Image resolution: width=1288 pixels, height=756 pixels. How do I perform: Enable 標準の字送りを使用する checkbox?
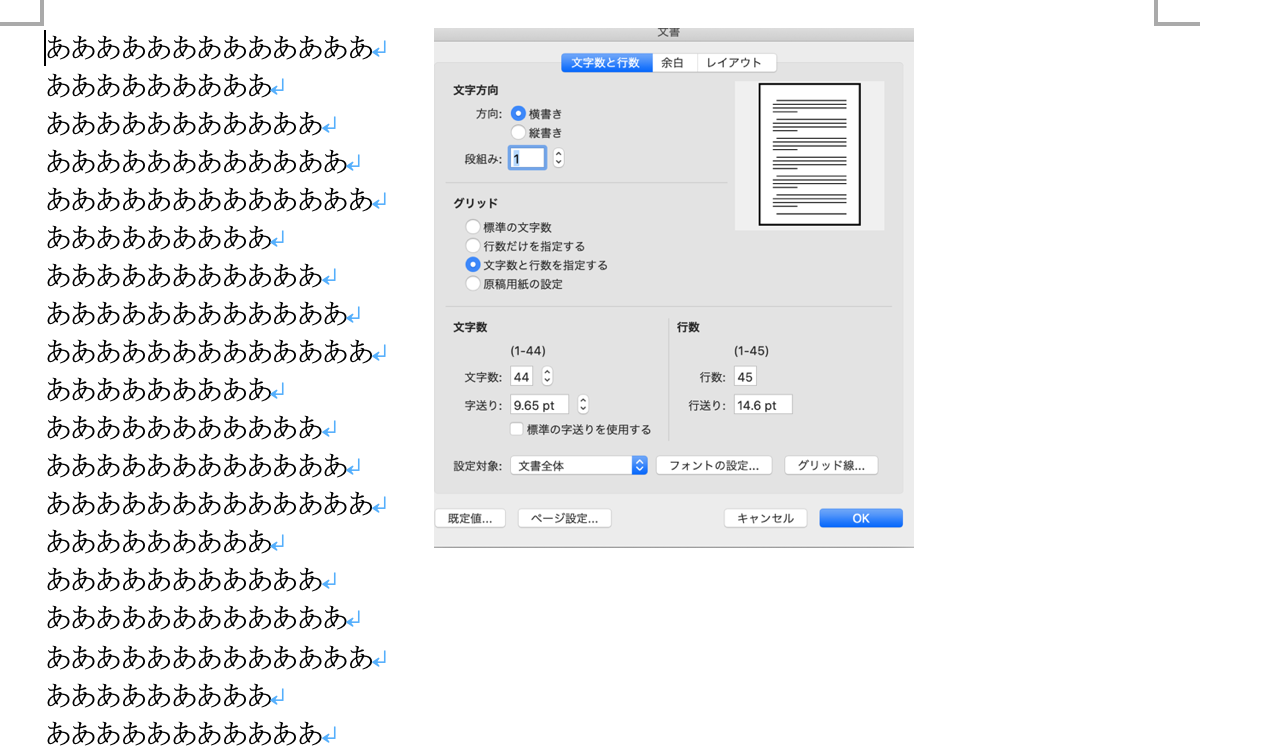(516, 429)
